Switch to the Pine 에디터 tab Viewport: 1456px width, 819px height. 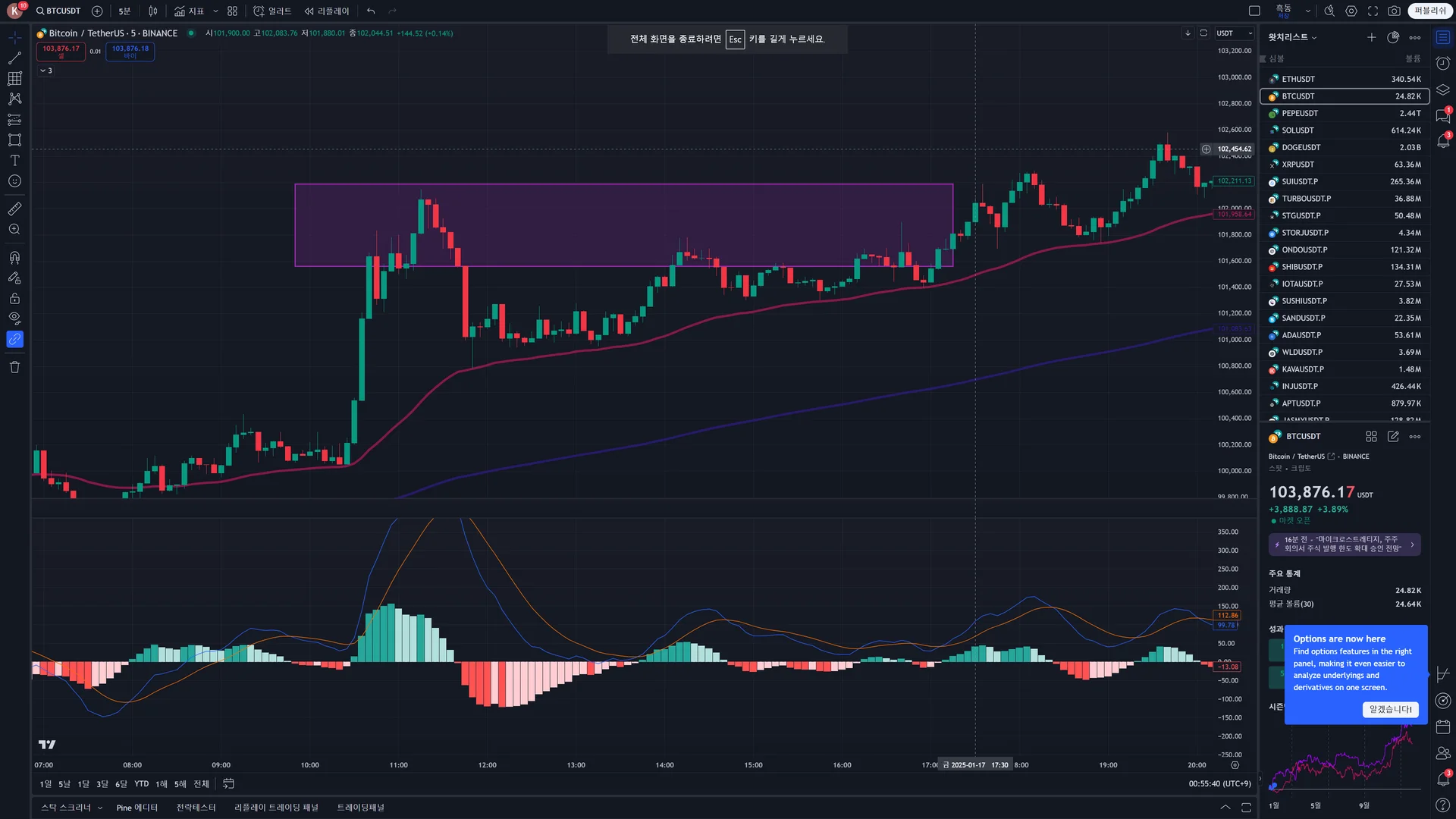pos(136,808)
